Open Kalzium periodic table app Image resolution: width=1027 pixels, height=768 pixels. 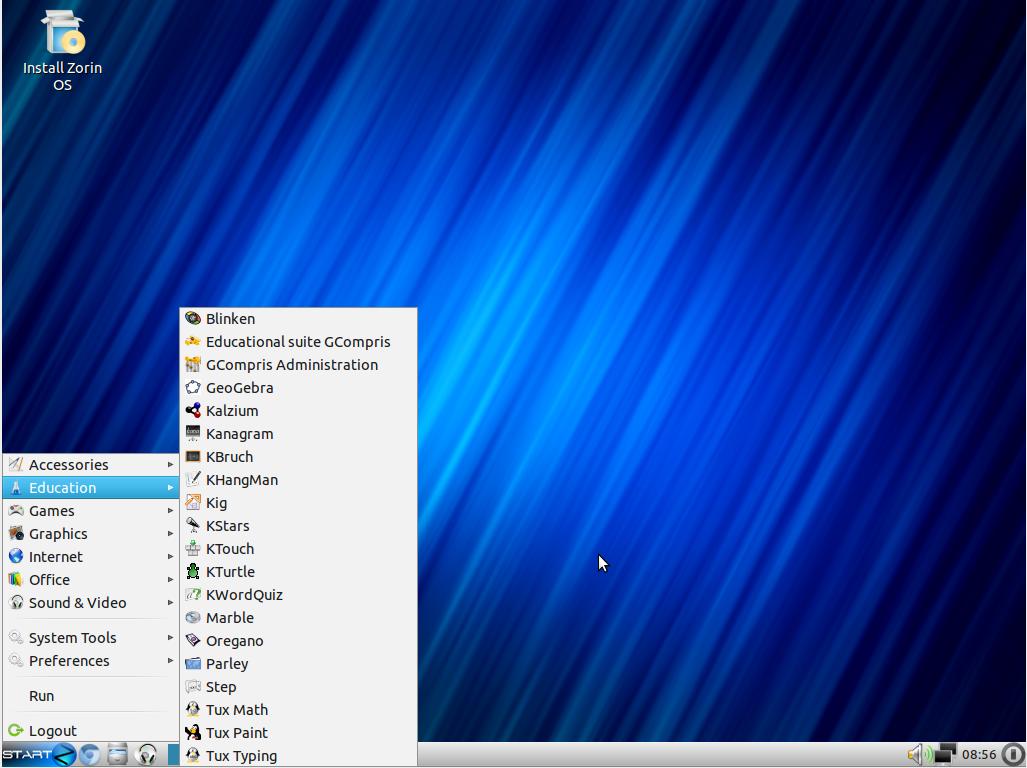click(231, 411)
